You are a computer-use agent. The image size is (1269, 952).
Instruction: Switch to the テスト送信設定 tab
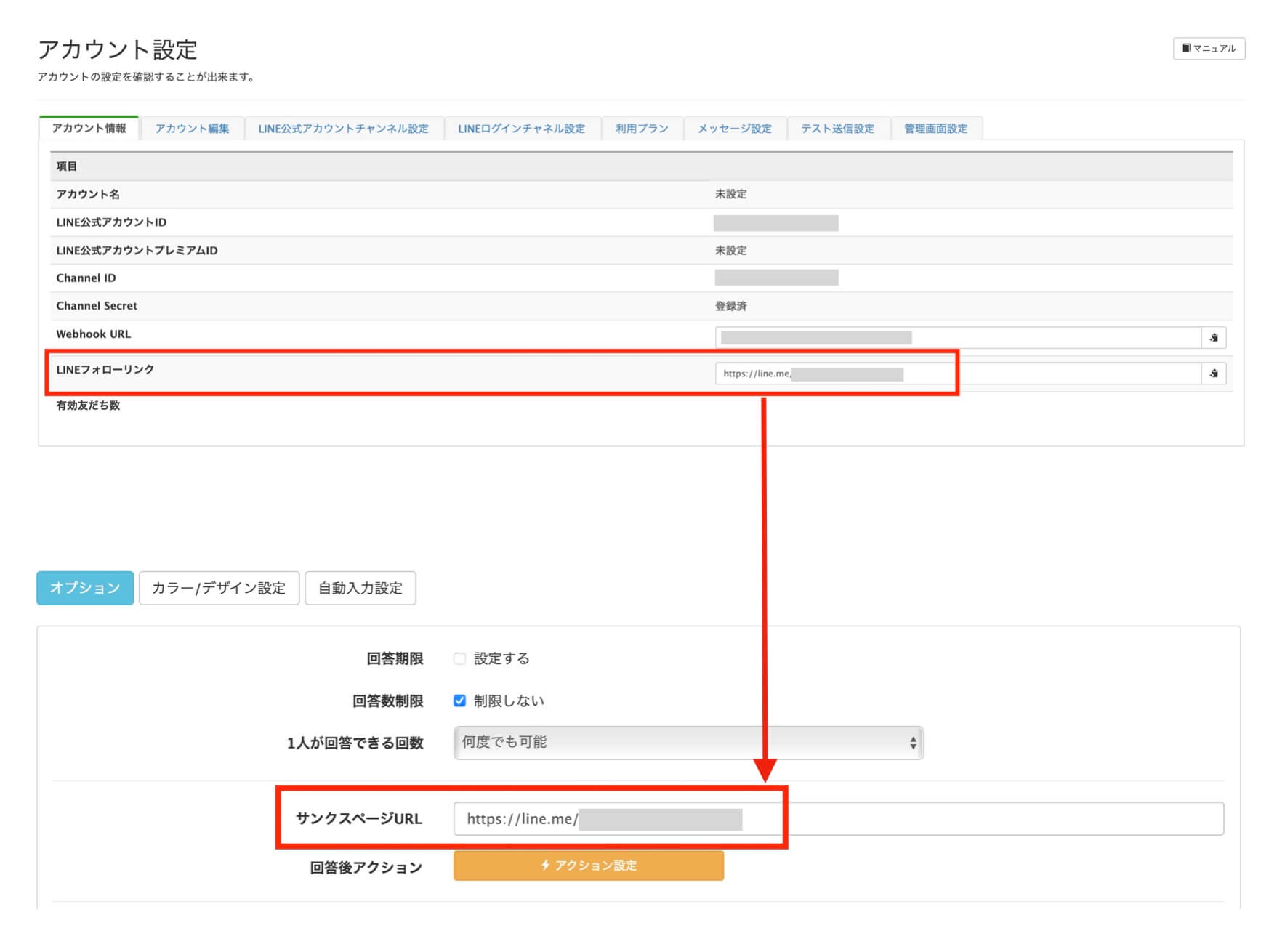(x=837, y=129)
